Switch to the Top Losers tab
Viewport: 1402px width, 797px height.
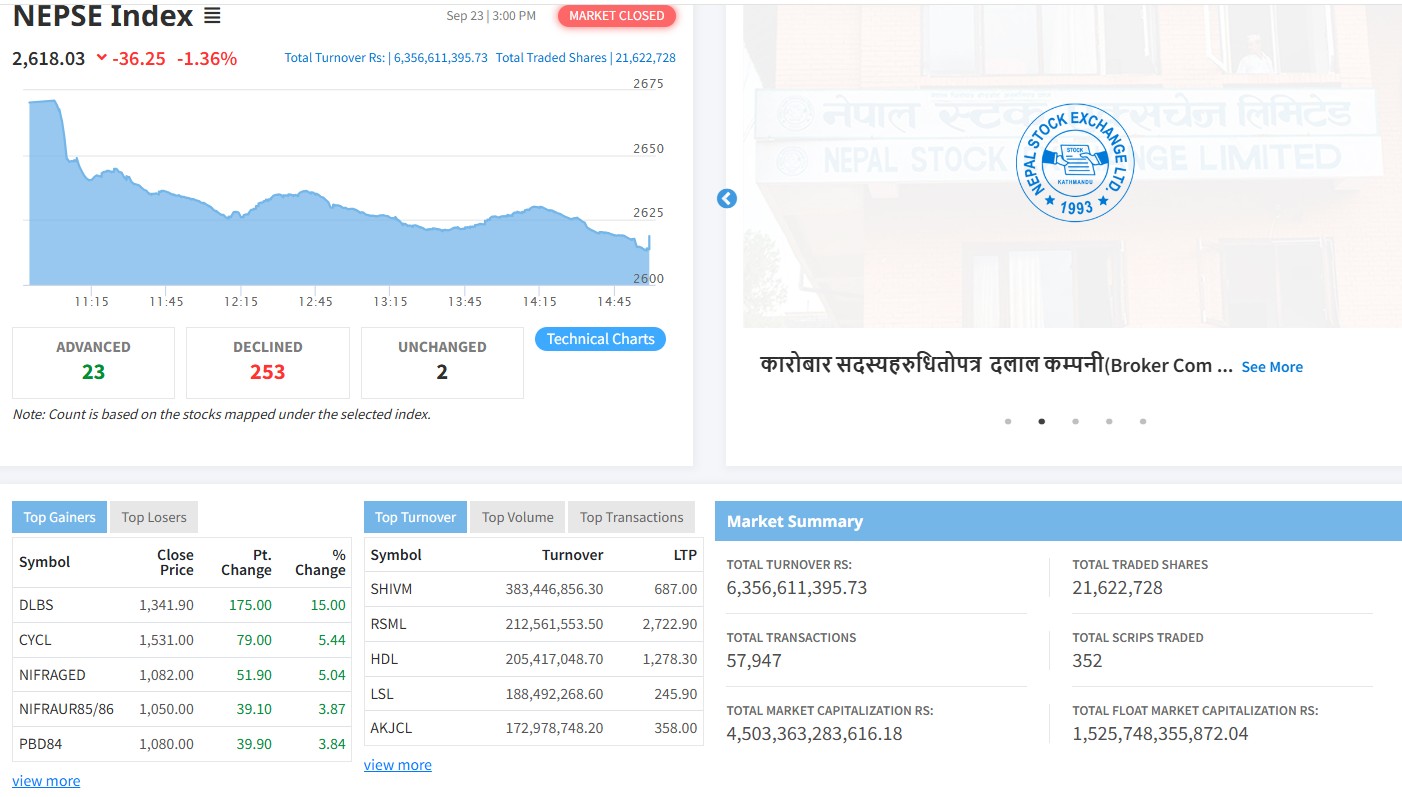point(154,517)
